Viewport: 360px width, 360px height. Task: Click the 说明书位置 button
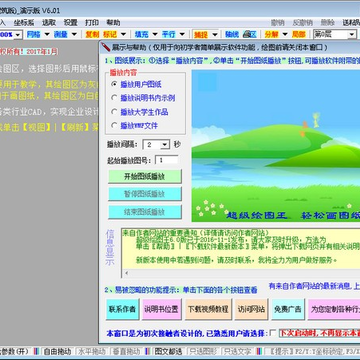(162, 309)
